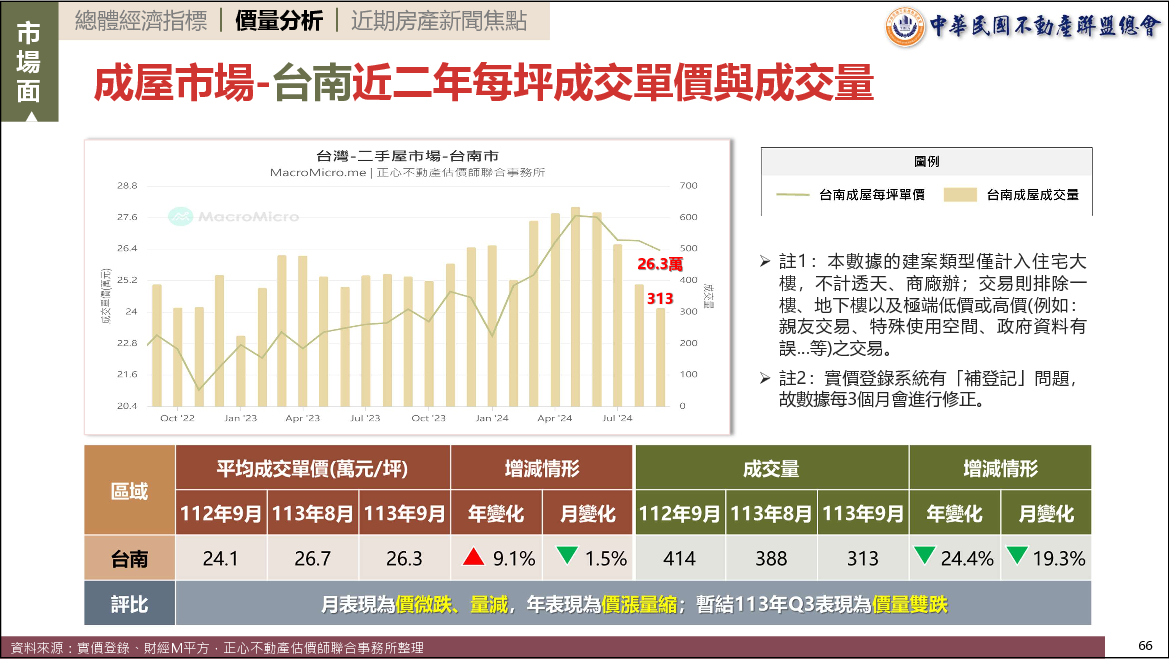
Task: Click the MacroMicro watermark logo in chart
Action: (180, 216)
